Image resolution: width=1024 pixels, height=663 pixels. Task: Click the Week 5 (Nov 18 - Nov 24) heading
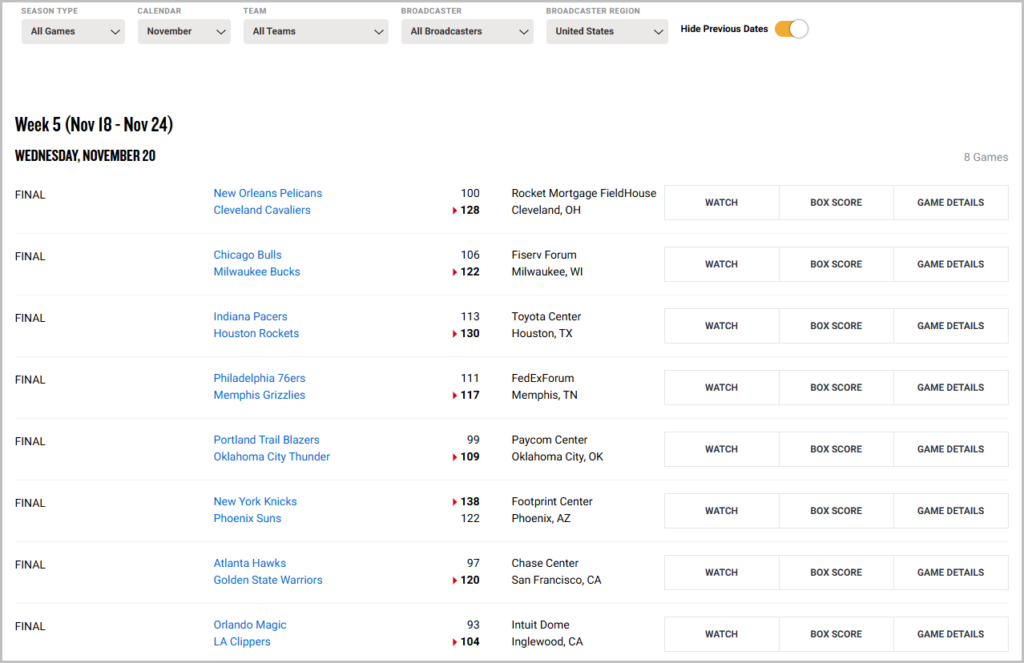tap(94, 125)
